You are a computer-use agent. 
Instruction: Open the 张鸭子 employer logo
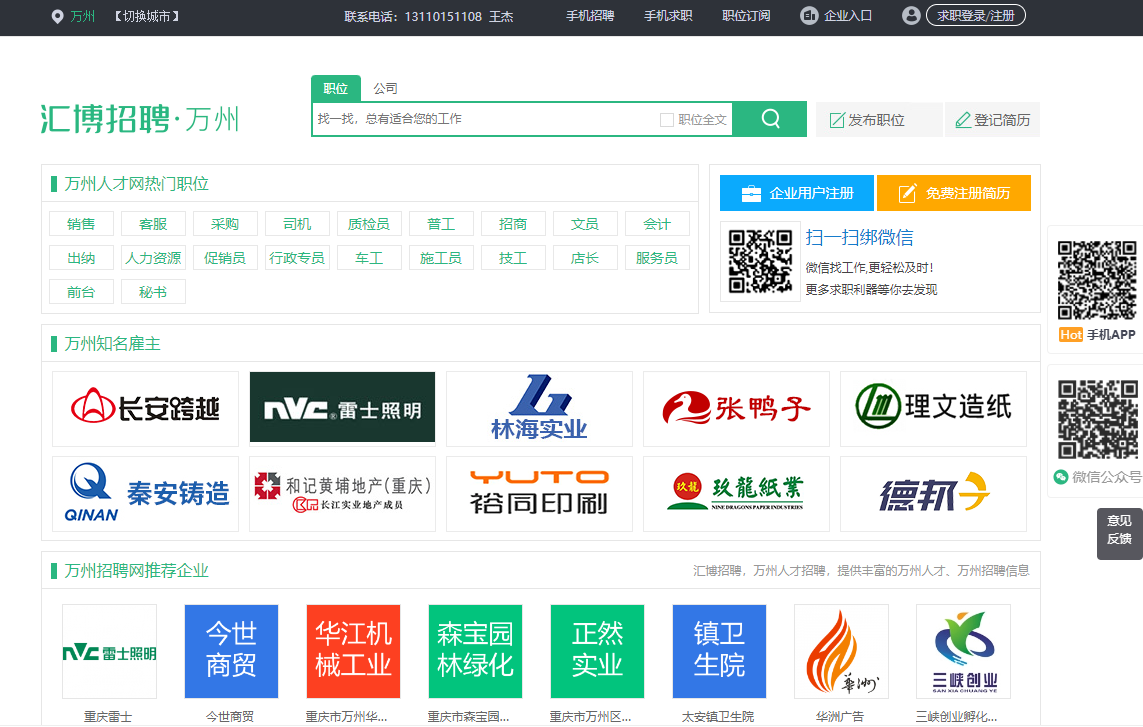(736, 408)
